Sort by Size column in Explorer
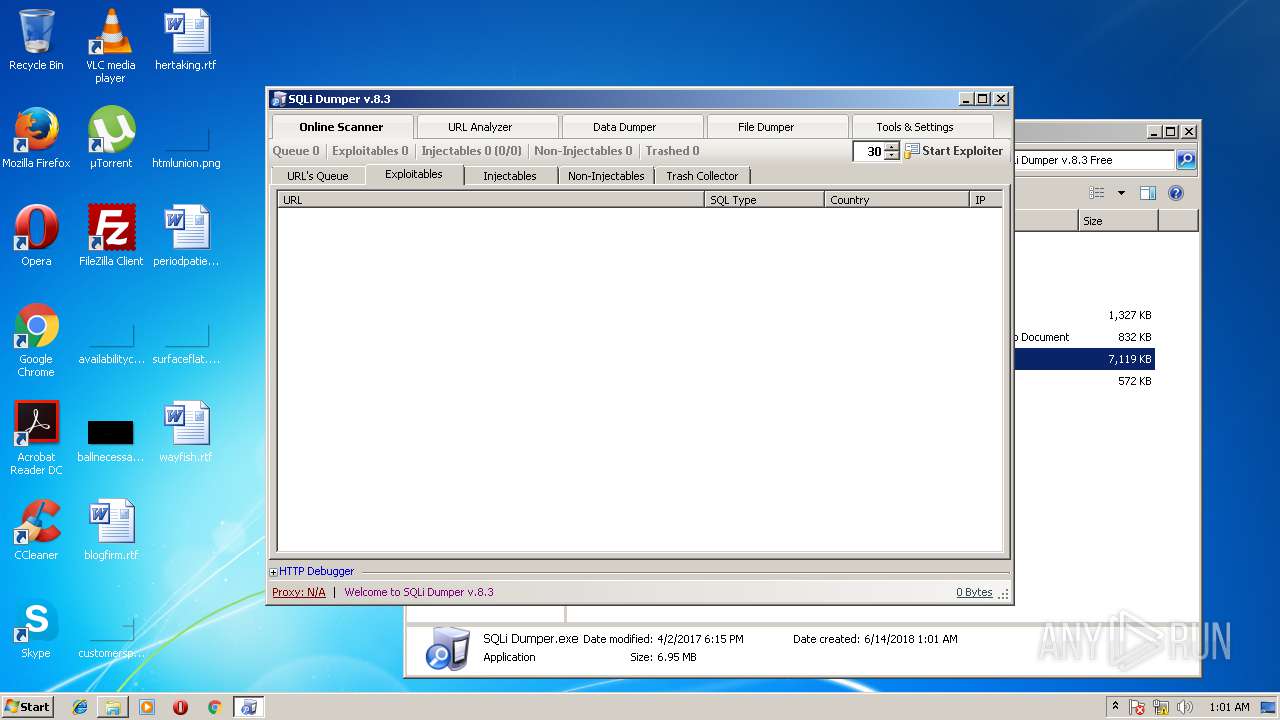The image size is (1280, 720). (1118, 221)
